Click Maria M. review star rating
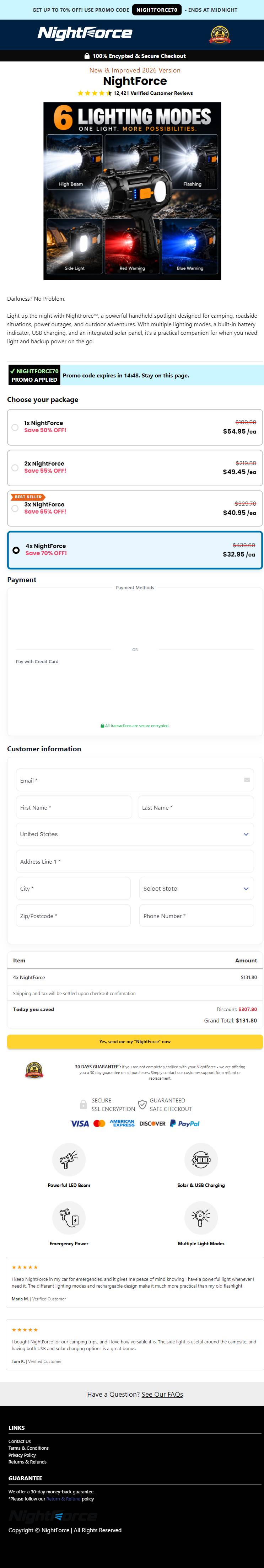264x1568 pixels. point(25,1267)
